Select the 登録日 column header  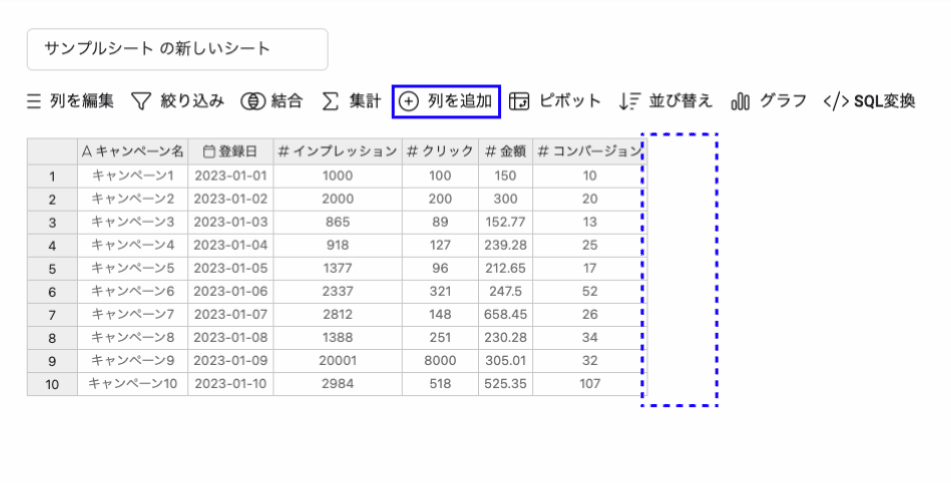[x=230, y=151]
